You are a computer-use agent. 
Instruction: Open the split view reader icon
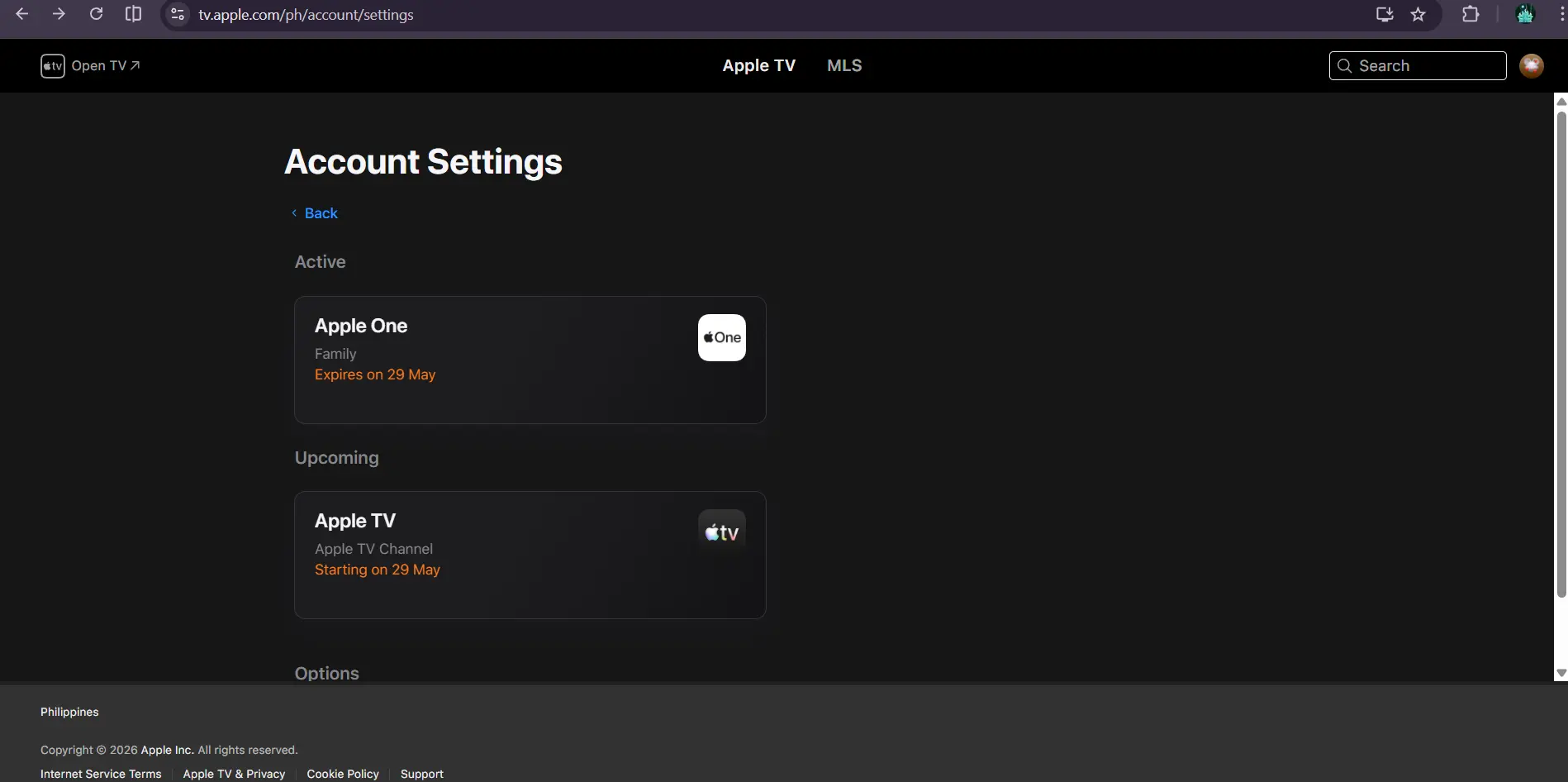(133, 14)
